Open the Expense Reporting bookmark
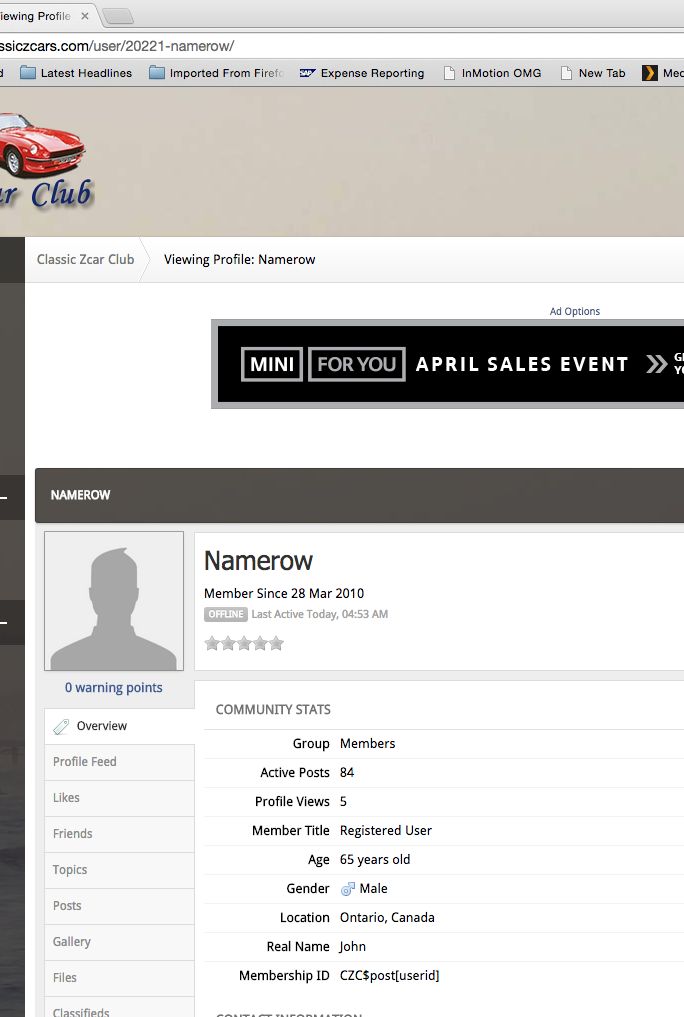 (362, 73)
